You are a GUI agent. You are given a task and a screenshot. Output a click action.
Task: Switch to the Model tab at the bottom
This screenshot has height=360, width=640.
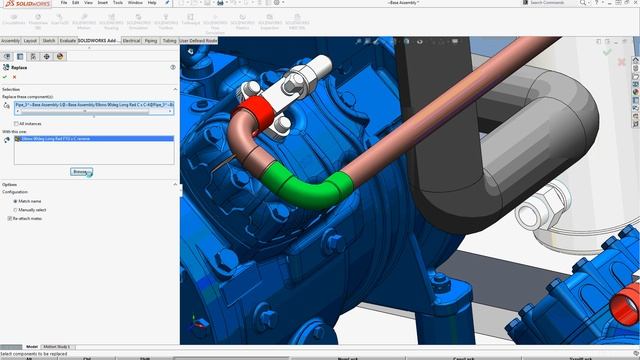pos(32,347)
